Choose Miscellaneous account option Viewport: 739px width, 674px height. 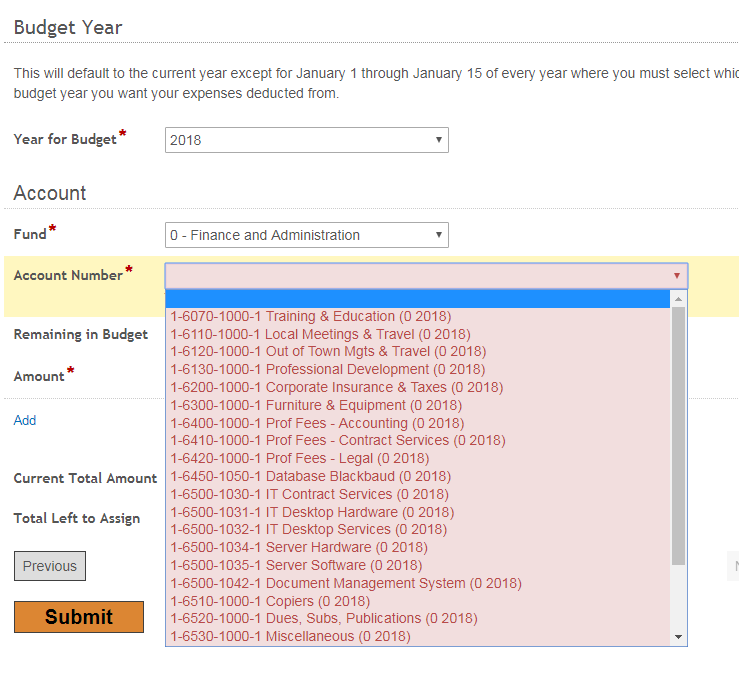click(418, 636)
